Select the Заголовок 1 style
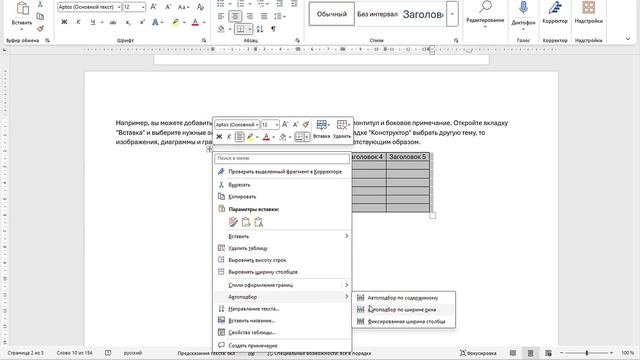Viewport: 640px width, 360px height. [423, 14]
